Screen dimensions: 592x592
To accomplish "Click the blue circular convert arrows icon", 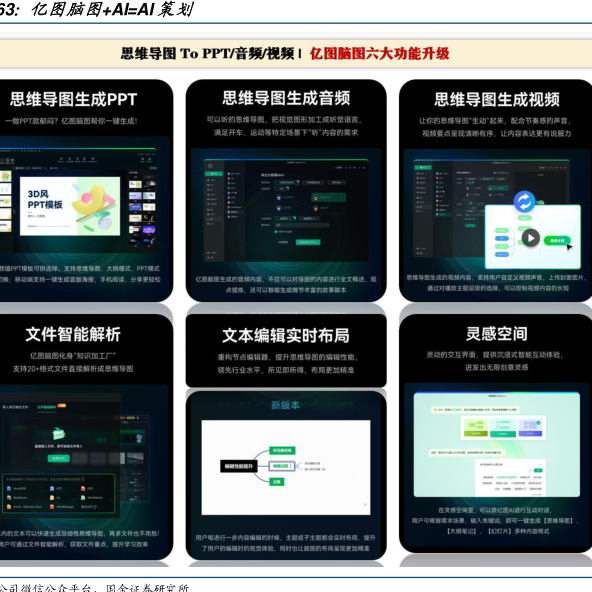I will pyautogui.click(x=524, y=202).
